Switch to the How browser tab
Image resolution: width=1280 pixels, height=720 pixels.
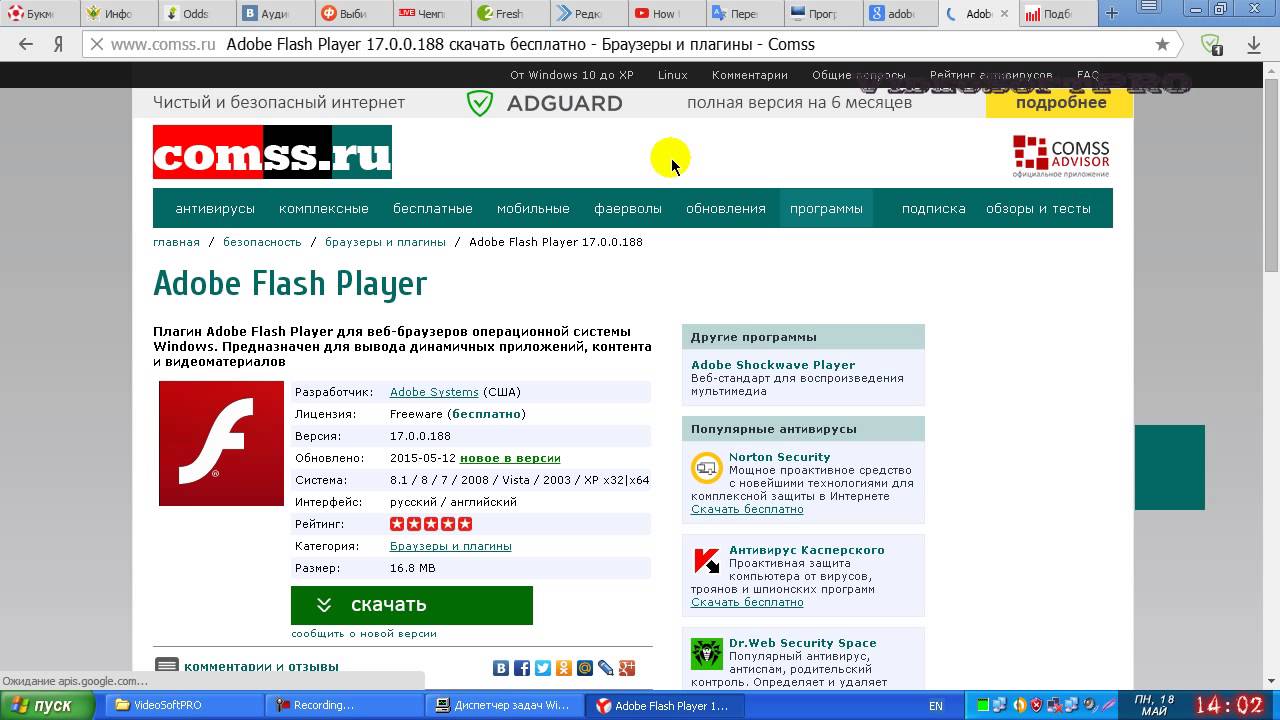click(x=665, y=14)
